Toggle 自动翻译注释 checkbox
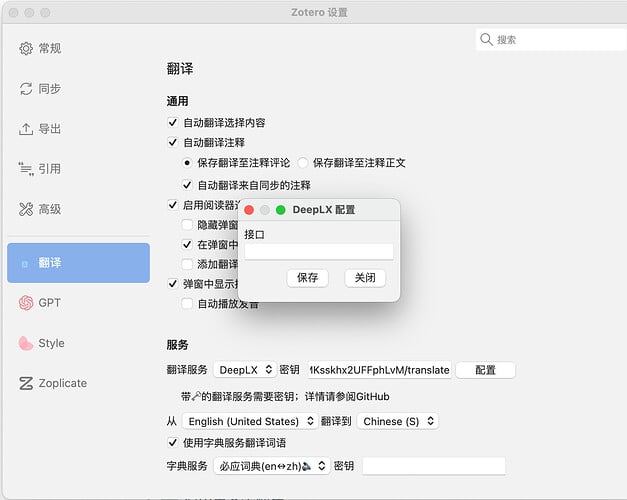The width and height of the screenshot is (627, 500). pos(173,142)
